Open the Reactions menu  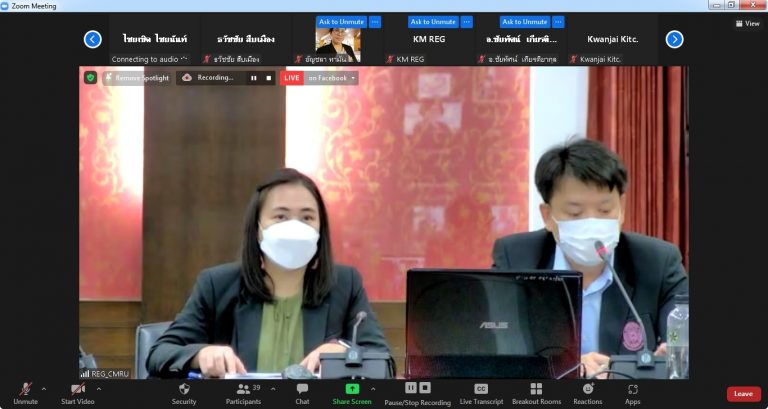click(x=588, y=392)
